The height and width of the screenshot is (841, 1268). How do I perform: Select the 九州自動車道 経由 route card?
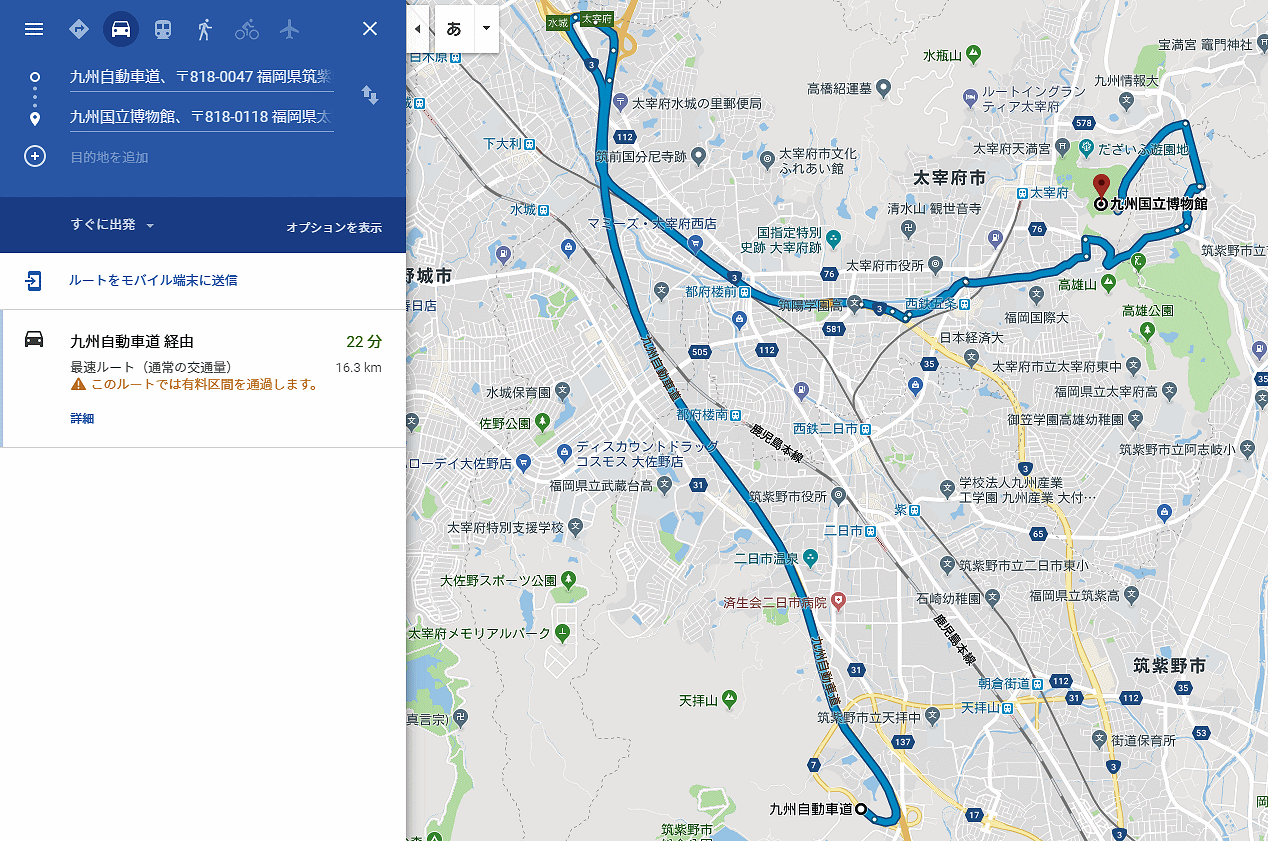[x=203, y=378]
